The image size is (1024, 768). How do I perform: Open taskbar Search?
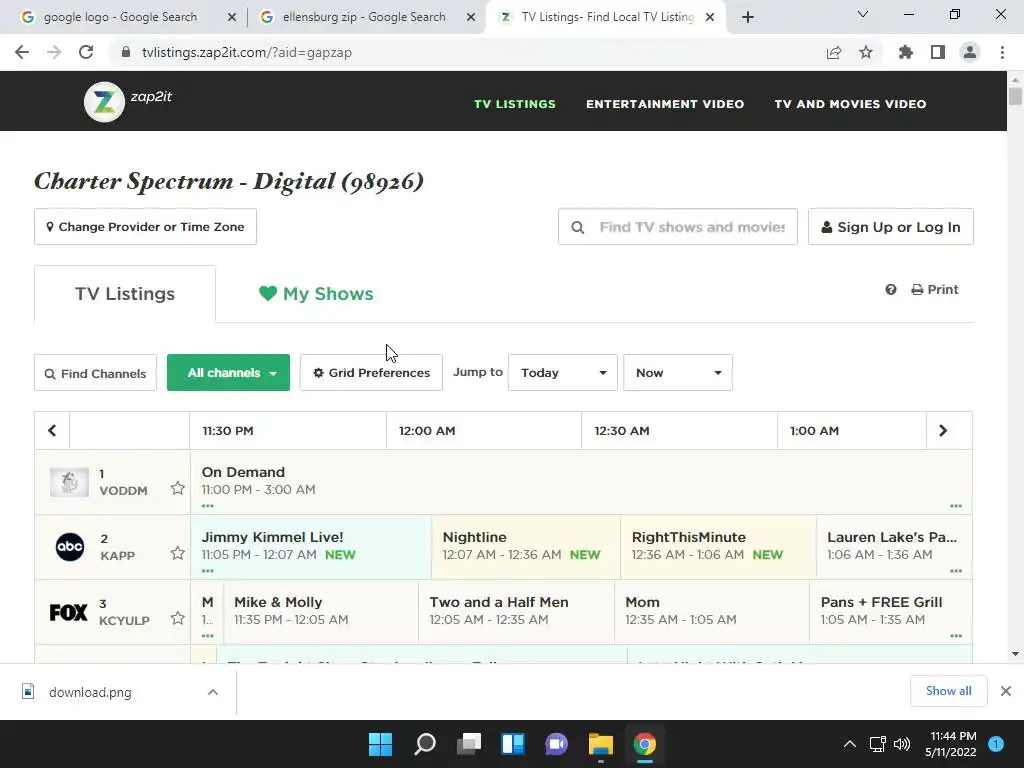click(424, 744)
